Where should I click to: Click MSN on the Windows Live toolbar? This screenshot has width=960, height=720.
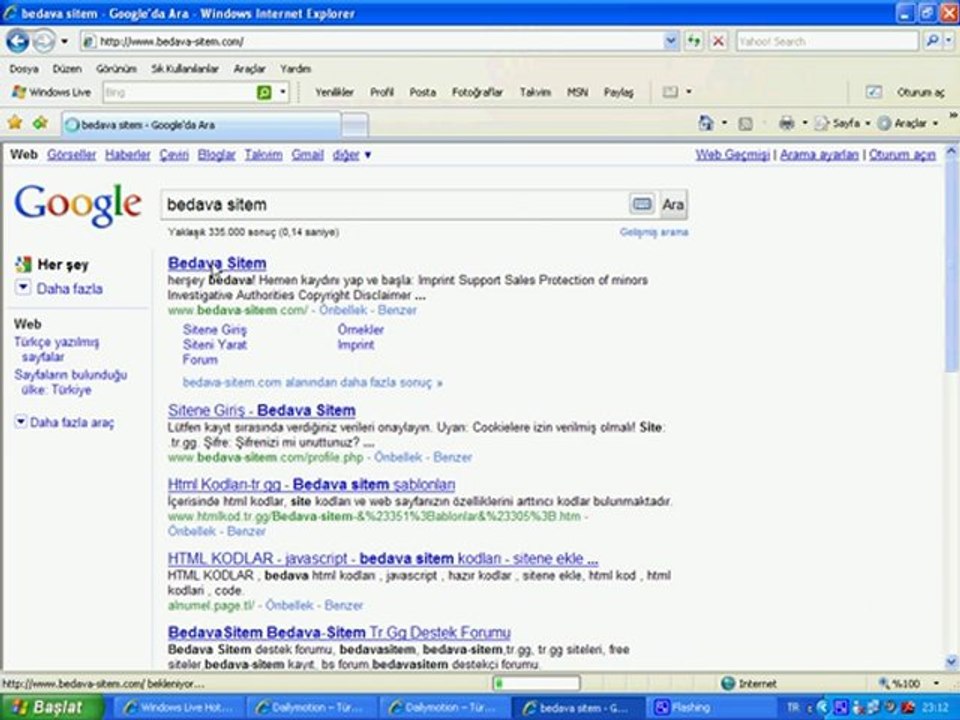tap(577, 92)
